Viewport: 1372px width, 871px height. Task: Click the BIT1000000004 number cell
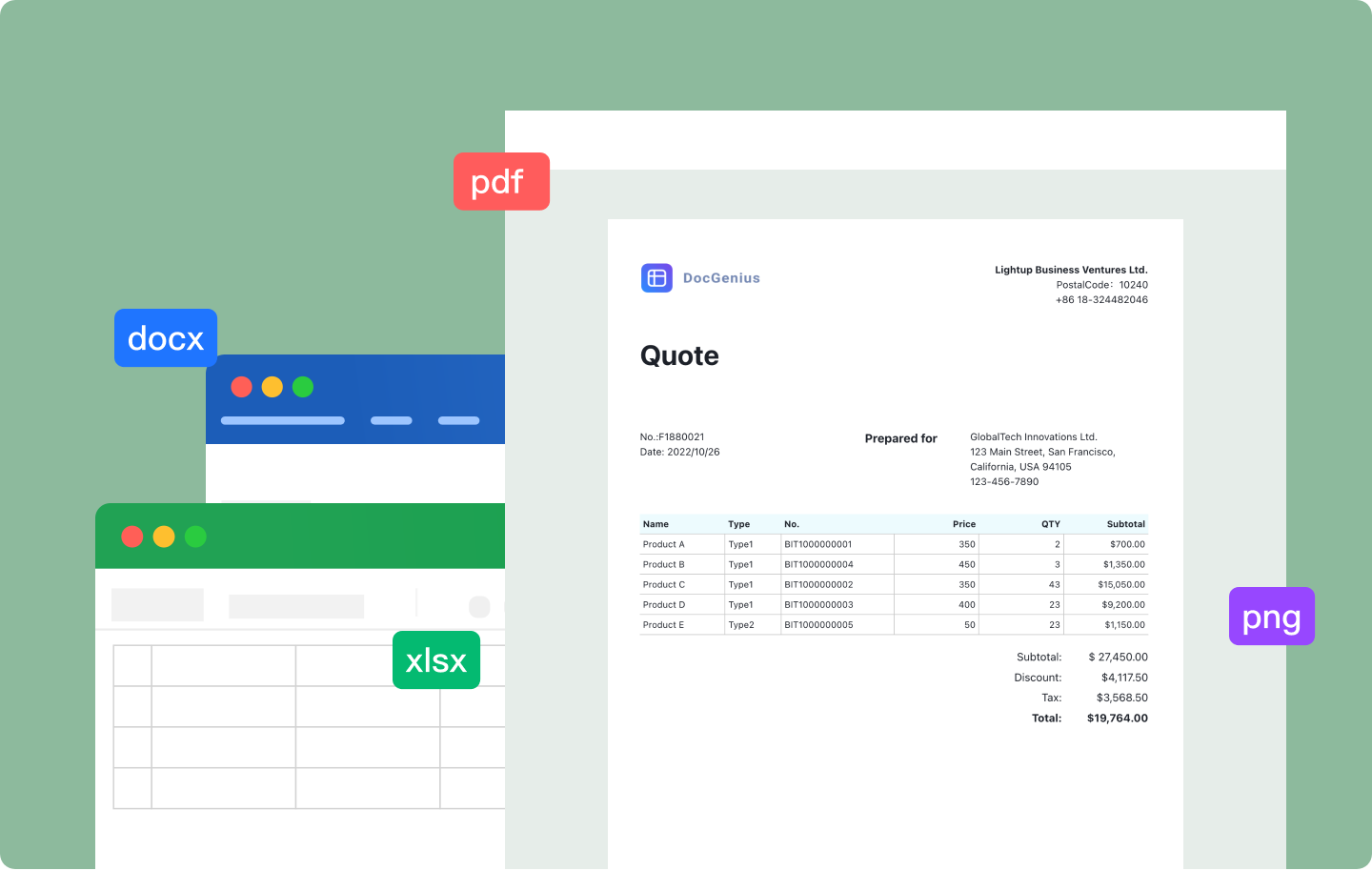pos(818,564)
